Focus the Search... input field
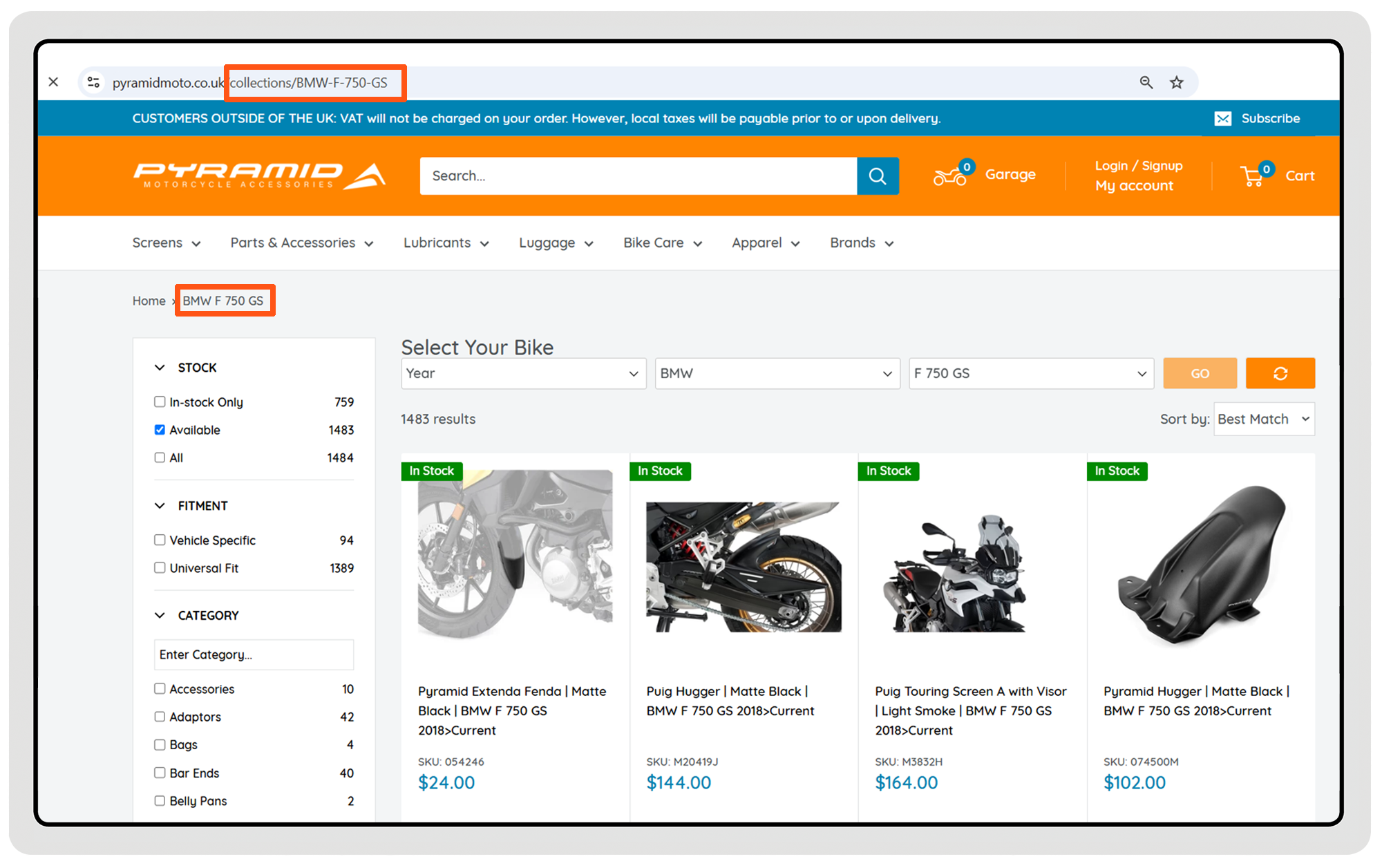This screenshot has width=1382, height=868. (x=638, y=176)
